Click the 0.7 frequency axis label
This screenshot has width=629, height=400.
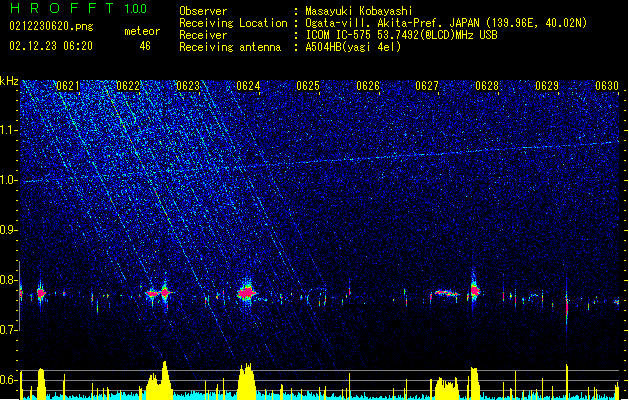tap(8, 330)
